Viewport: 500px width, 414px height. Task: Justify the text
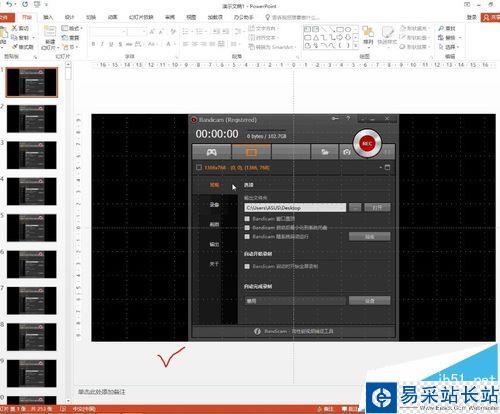tap(212, 44)
